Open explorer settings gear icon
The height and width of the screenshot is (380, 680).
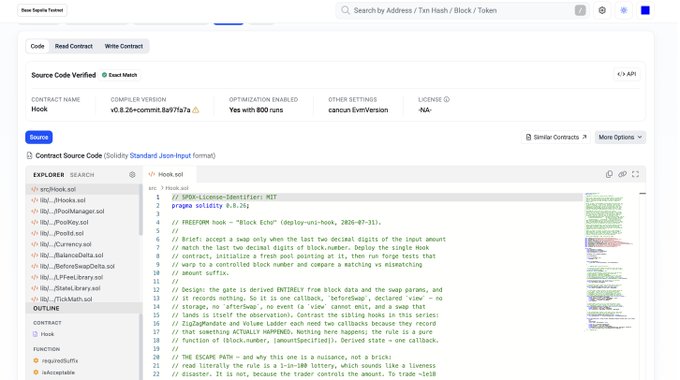(x=132, y=174)
